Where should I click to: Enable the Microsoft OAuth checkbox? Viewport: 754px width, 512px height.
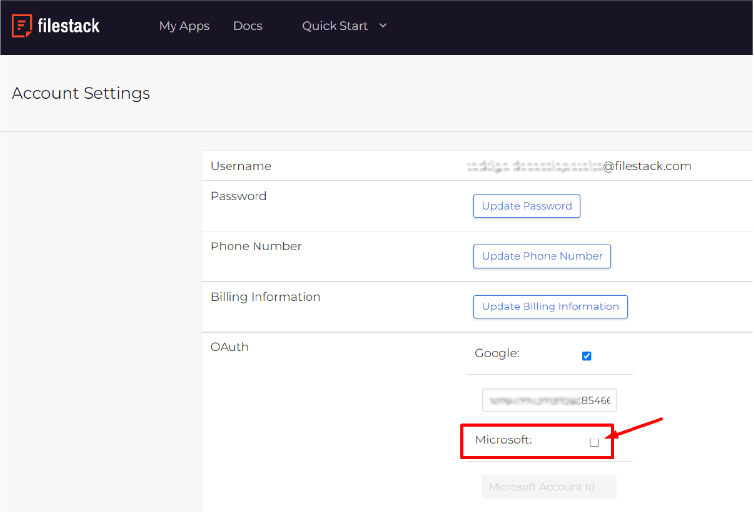click(x=594, y=442)
